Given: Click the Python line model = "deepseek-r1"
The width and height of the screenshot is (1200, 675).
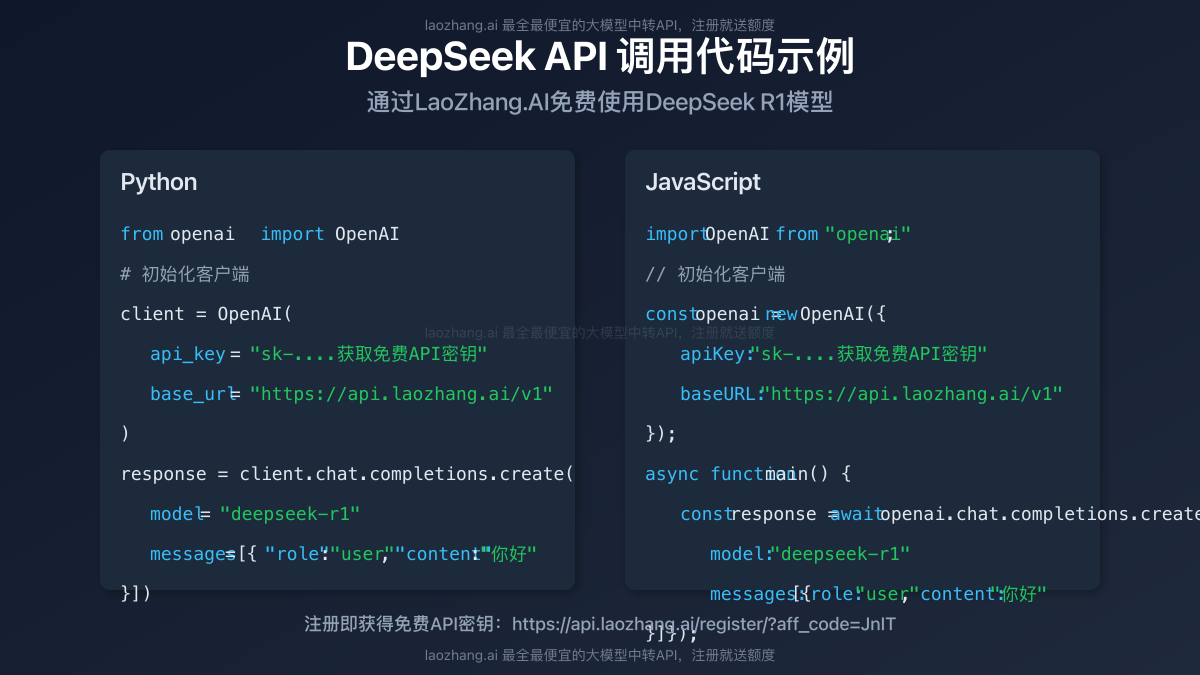Looking at the screenshot, I should [255, 514].
